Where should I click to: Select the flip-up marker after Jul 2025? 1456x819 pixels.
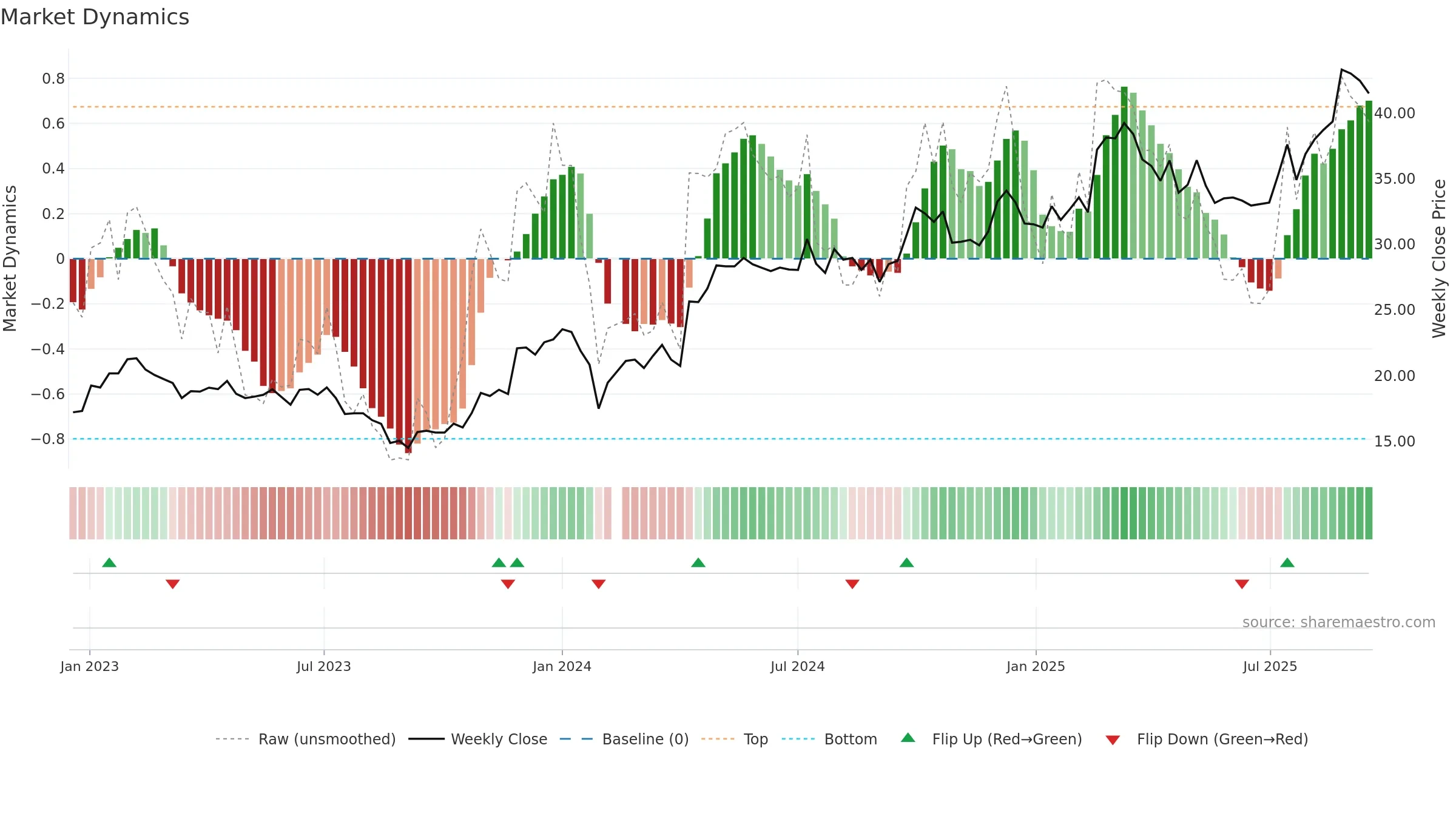(1287, 562)
